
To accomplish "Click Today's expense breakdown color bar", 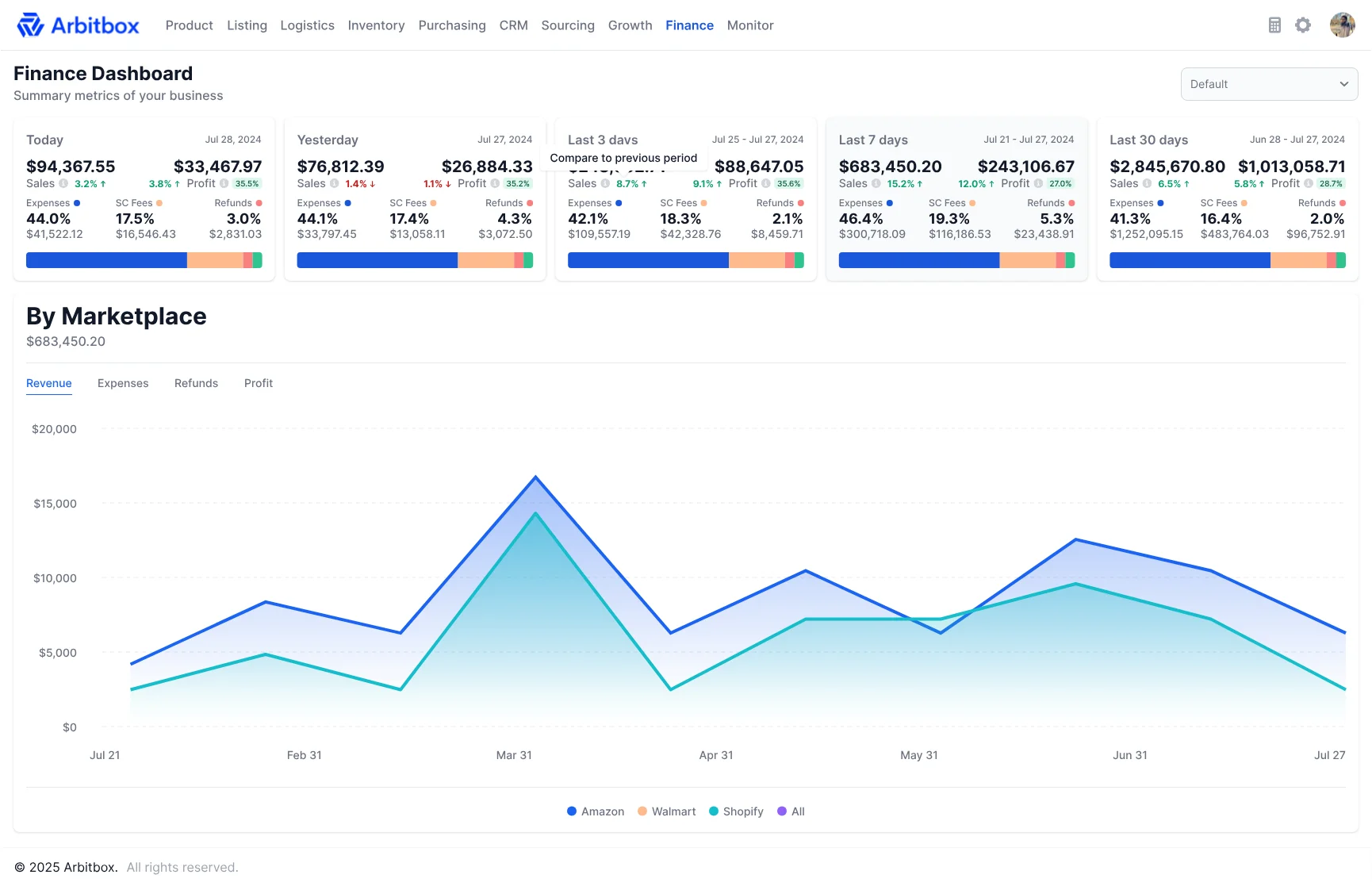I will 144,260.
